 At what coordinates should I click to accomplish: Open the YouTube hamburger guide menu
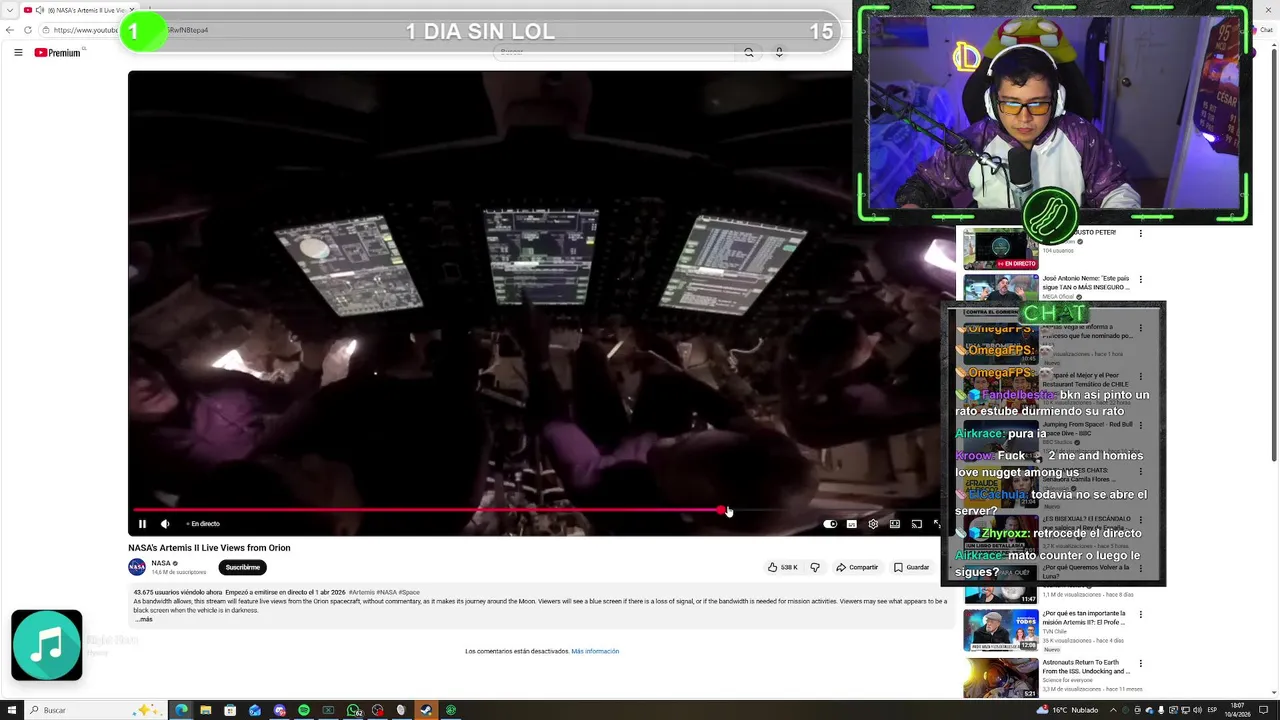click(x=18, y=52)
